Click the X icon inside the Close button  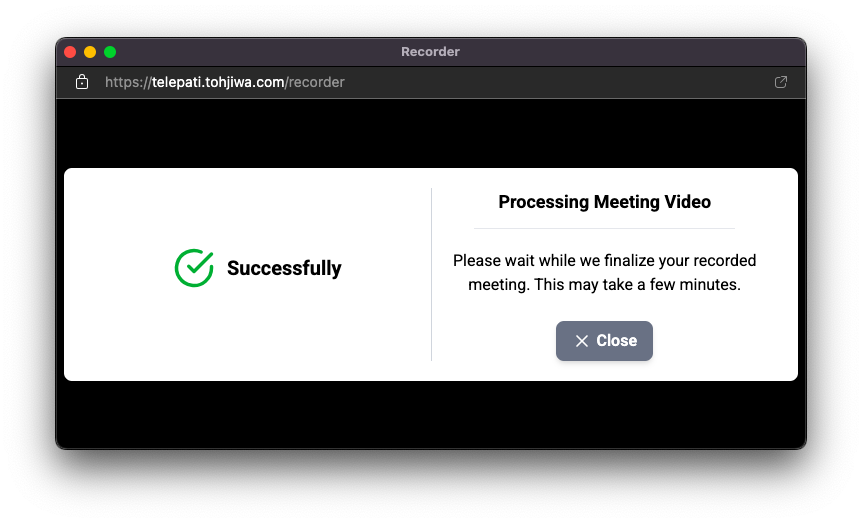(581, 341)
